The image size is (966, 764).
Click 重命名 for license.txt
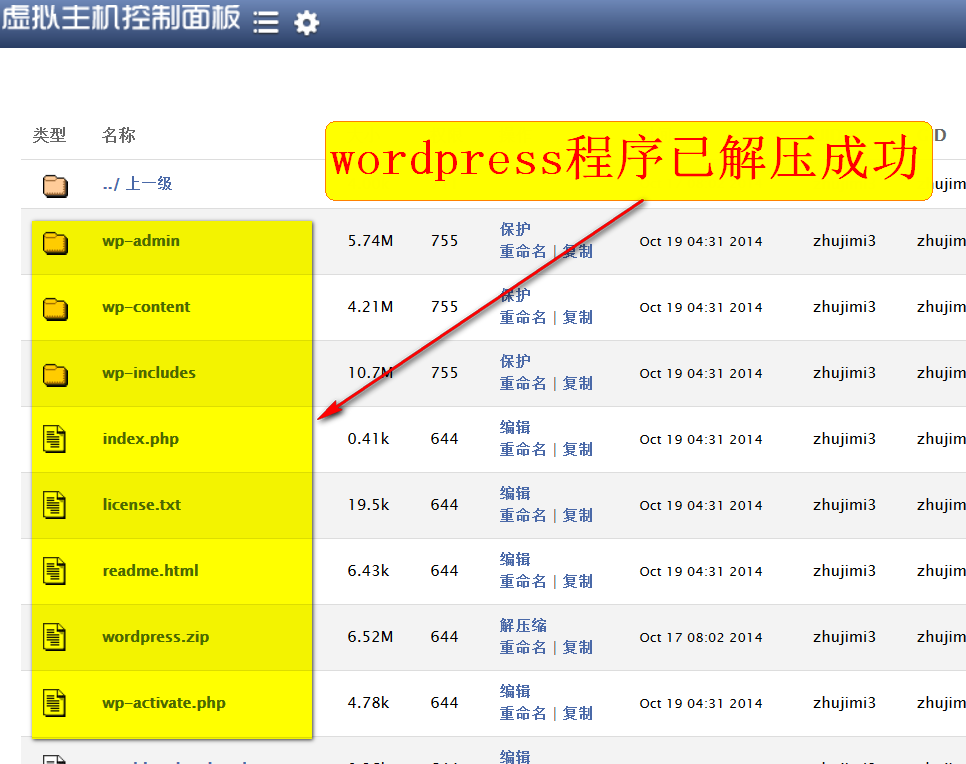pos(522,515)
